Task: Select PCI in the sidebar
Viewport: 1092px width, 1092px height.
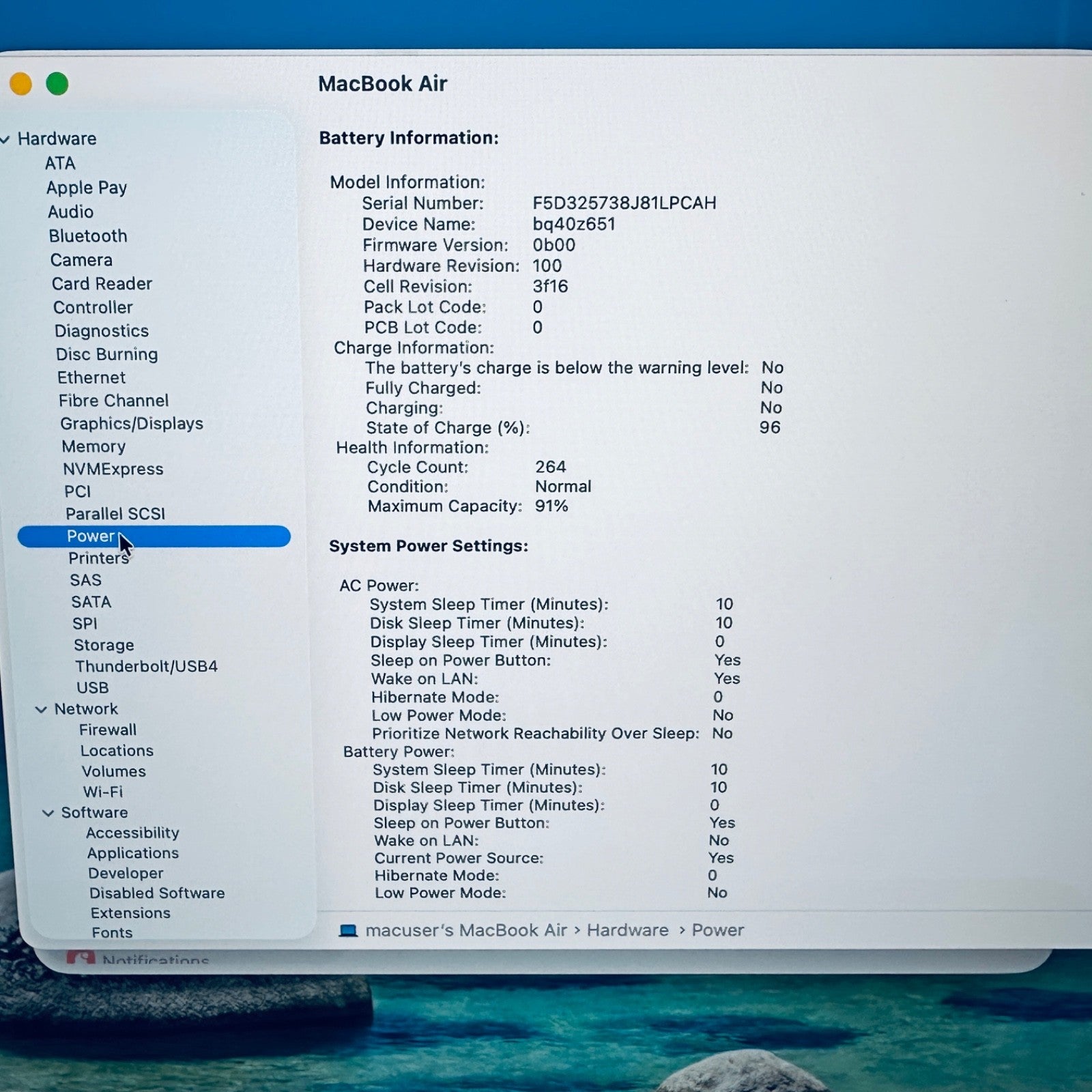Action: pyautogui.click(x=77, y=491)
